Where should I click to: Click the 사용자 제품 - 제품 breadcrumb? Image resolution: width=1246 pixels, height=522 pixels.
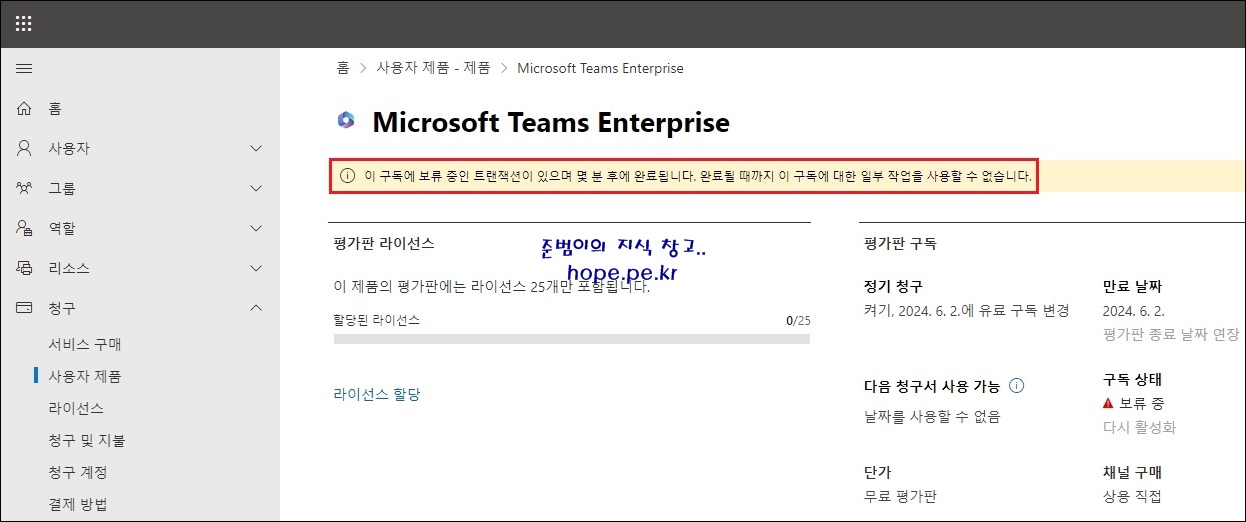click(x=433, y=68)
